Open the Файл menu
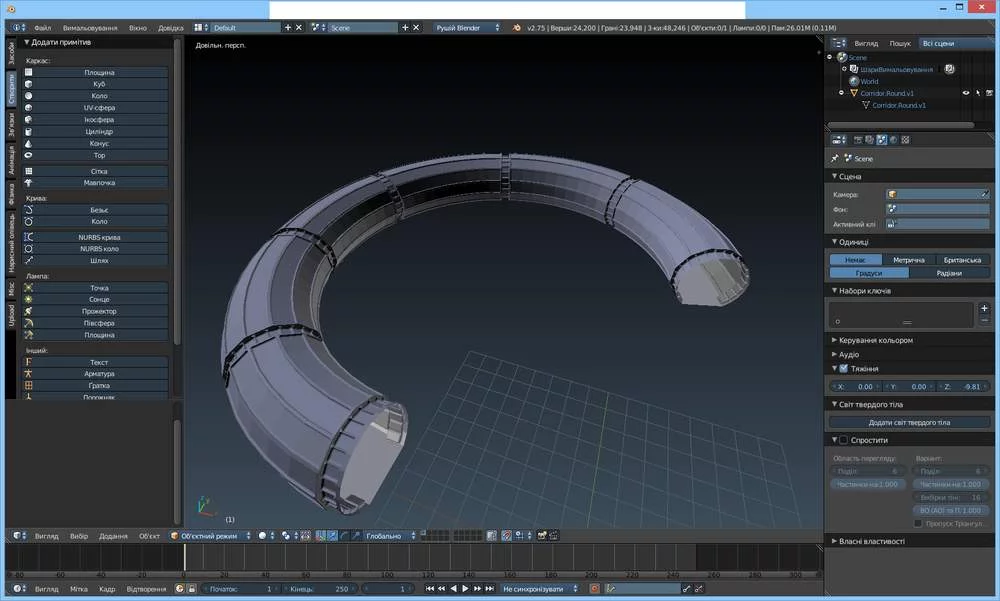Screen dimensions: 1000x601 [x=42, y=28]
